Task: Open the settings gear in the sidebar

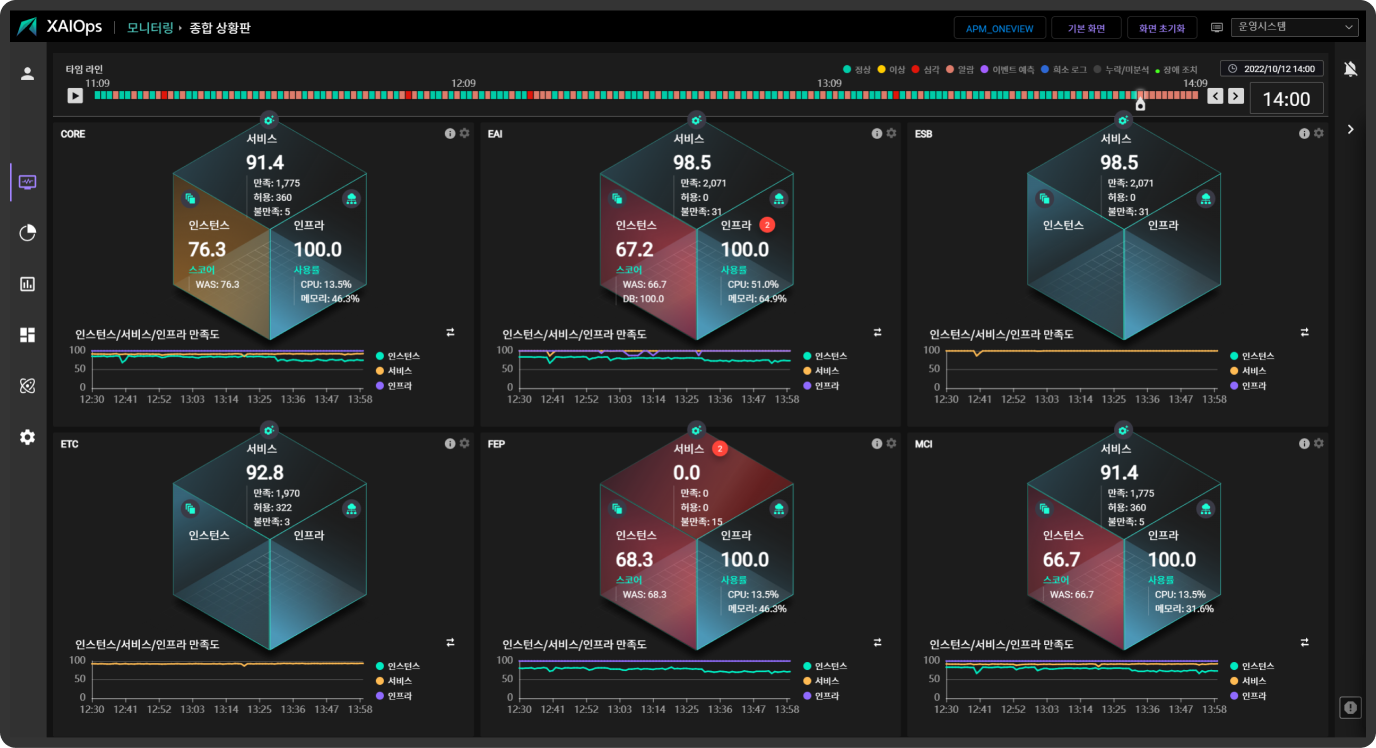Action: [28, 437]
